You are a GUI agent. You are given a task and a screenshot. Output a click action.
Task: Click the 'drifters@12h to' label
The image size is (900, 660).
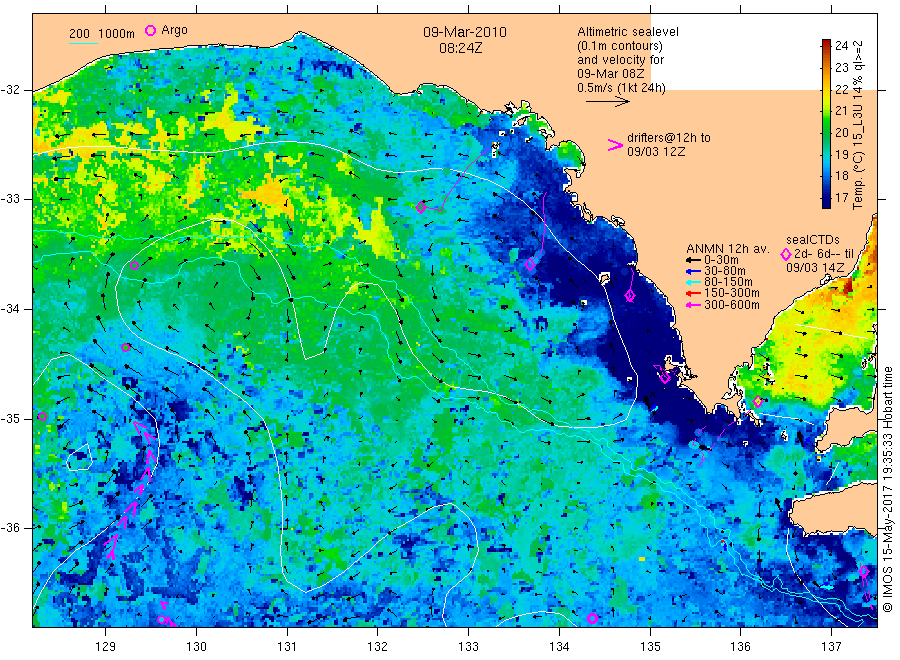coord(669,138)
